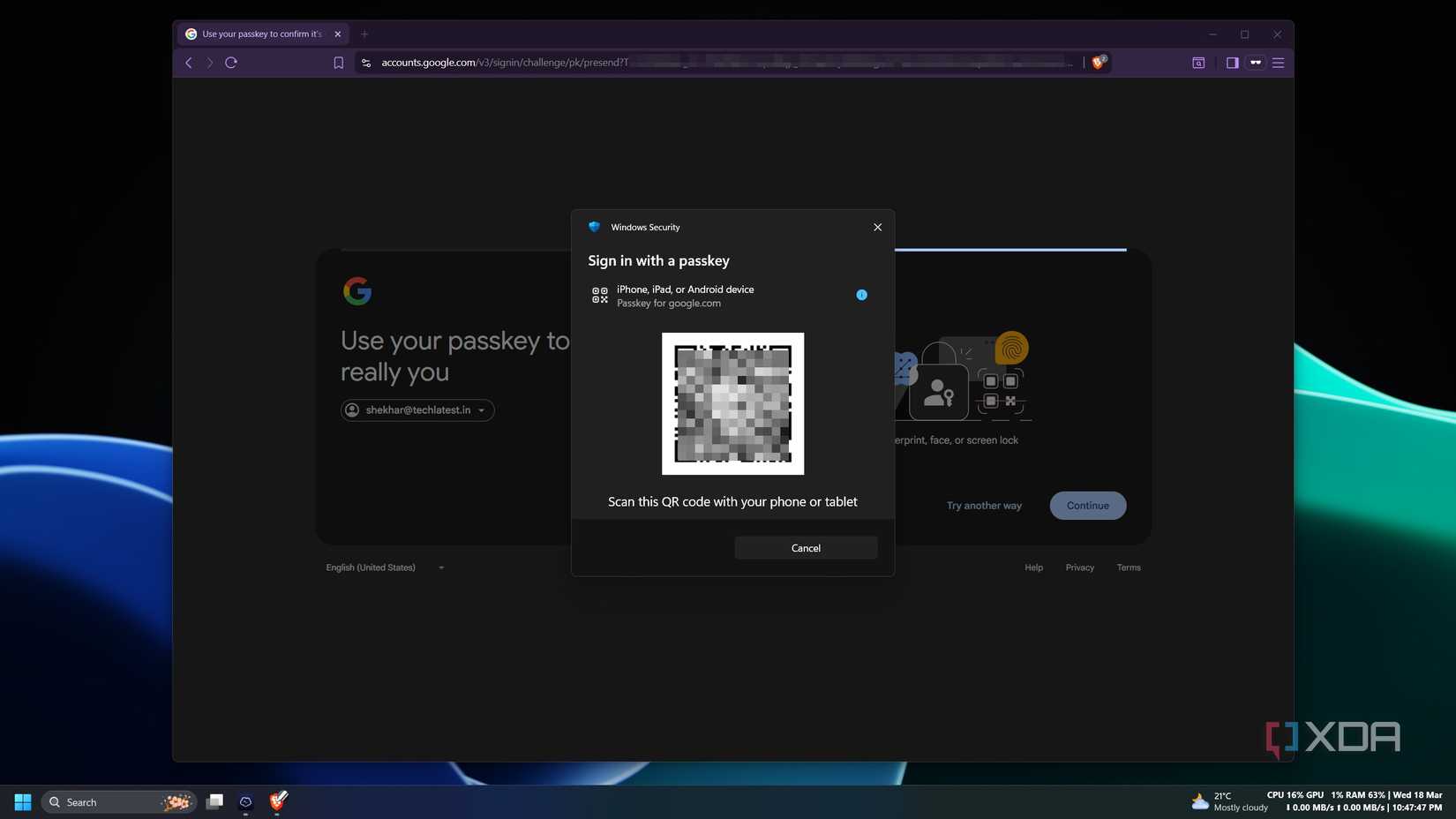
Task: Click the Brave browser taskbar icon
Action: 278,801
